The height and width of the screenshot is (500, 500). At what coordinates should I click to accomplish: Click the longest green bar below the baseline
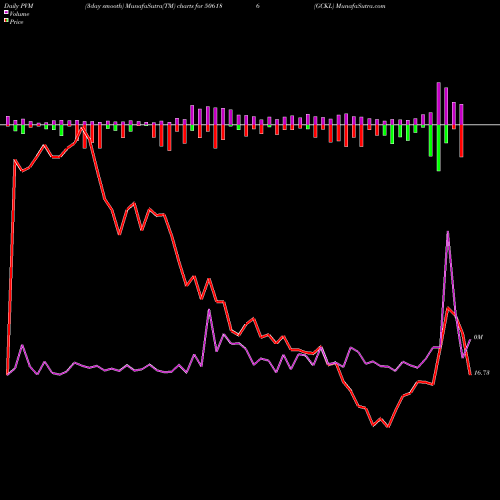click(x=439, y=148)
